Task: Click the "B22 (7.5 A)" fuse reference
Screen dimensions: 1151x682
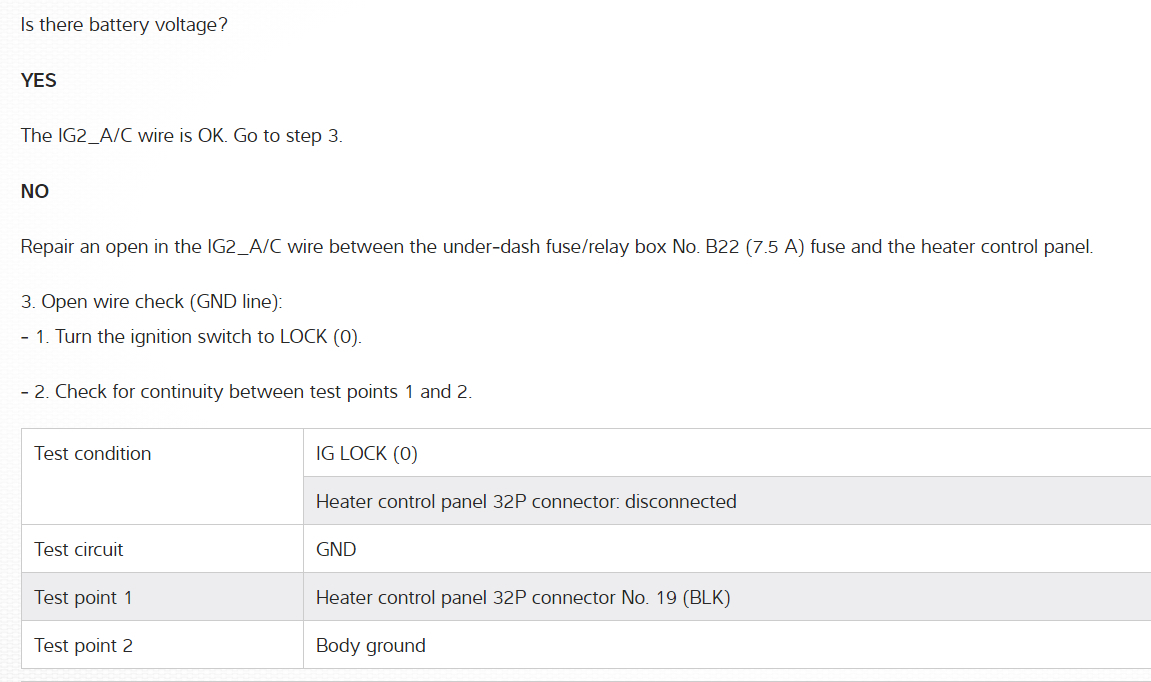Action: pos(754,246)
